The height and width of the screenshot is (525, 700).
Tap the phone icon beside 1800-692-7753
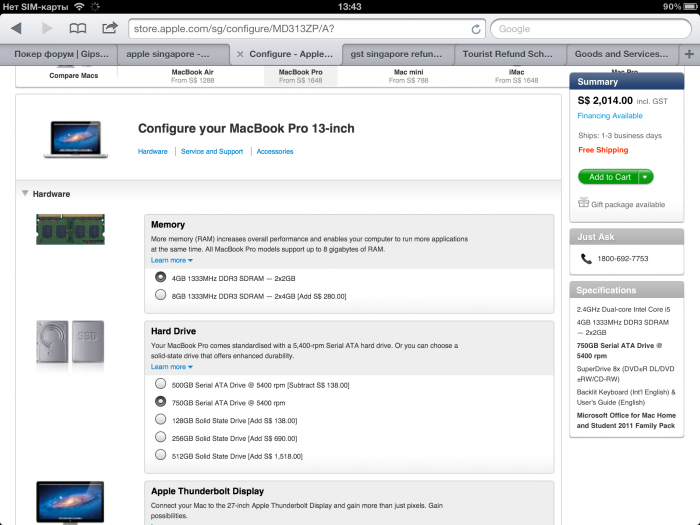pyautogui.click(x=586, y=258)
